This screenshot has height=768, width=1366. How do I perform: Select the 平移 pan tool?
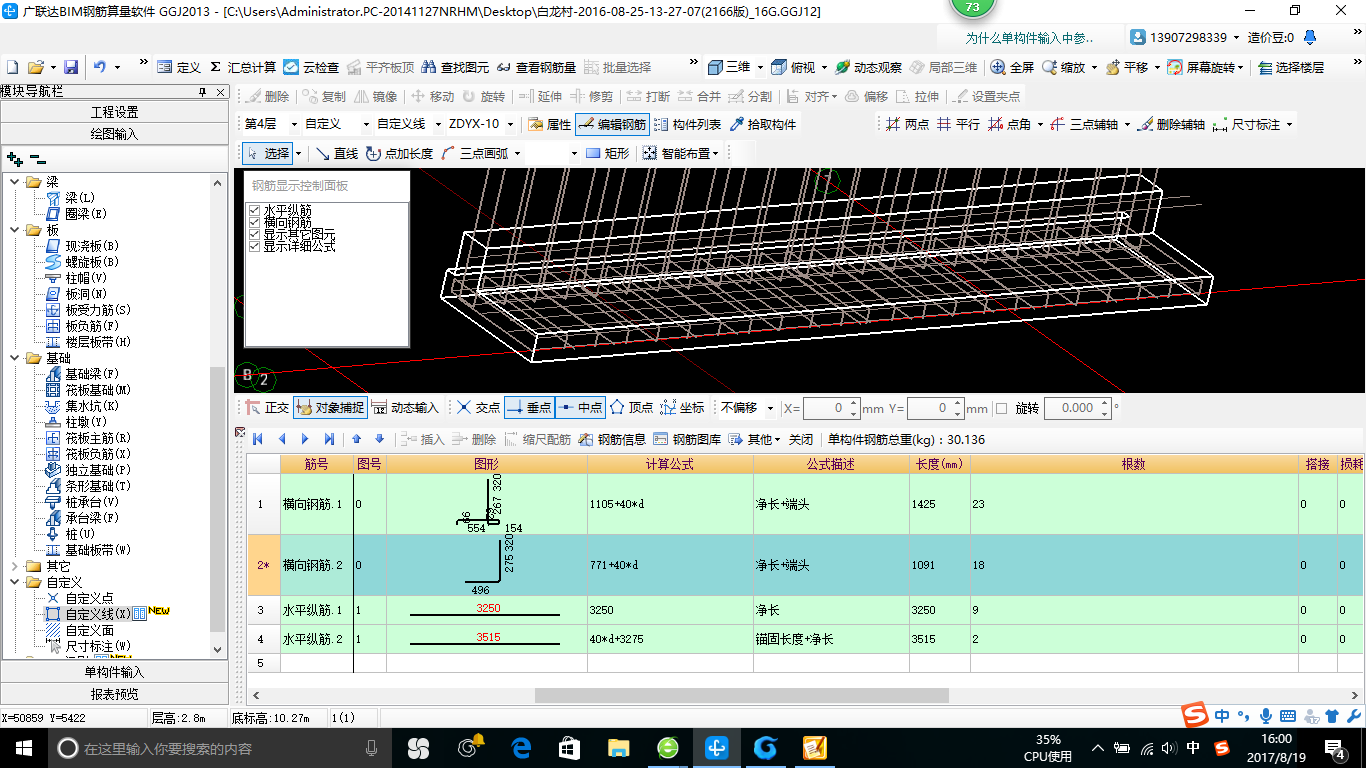(1126, 67)
